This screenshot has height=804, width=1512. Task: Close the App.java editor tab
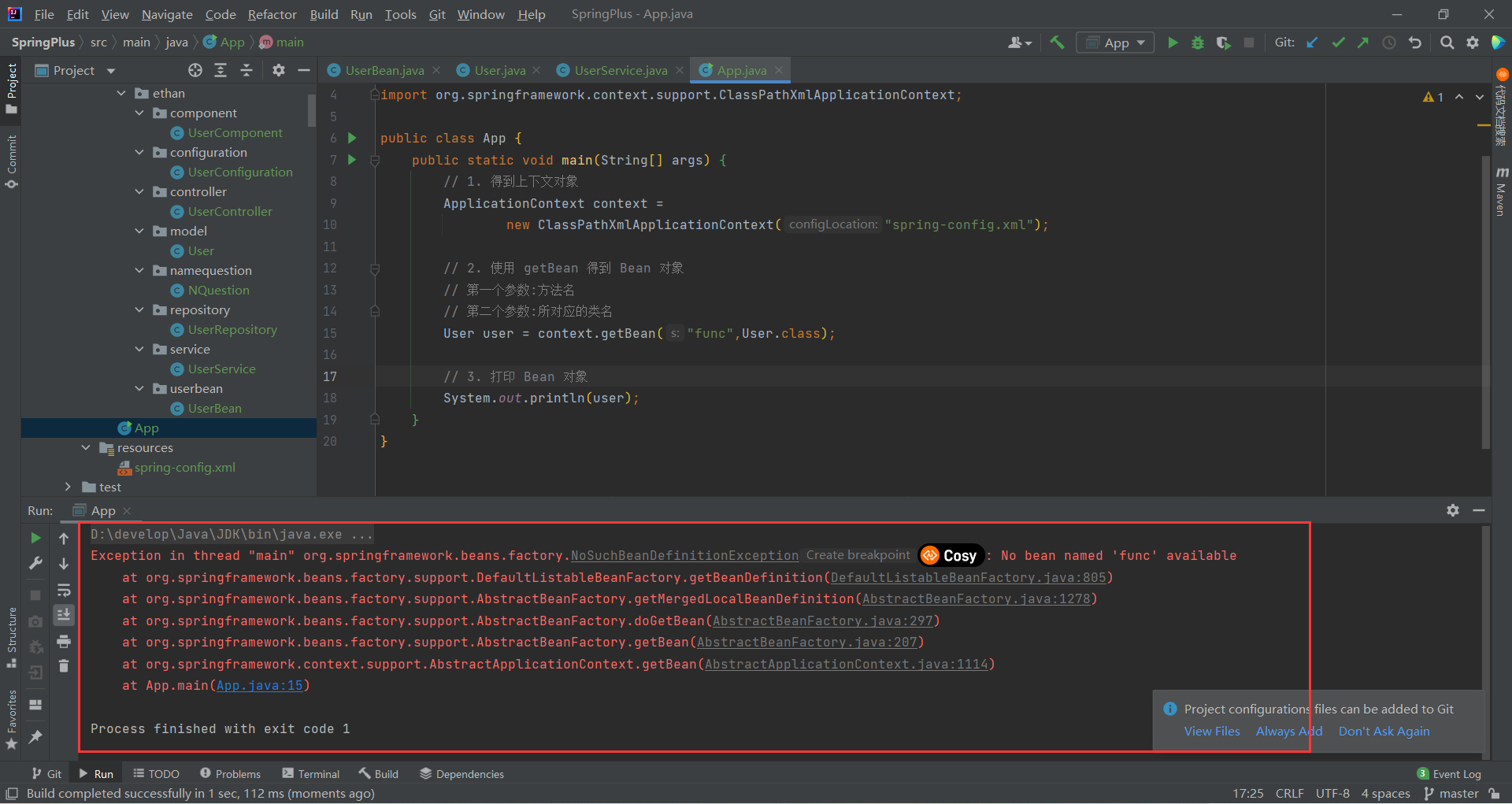click(779, 70)
